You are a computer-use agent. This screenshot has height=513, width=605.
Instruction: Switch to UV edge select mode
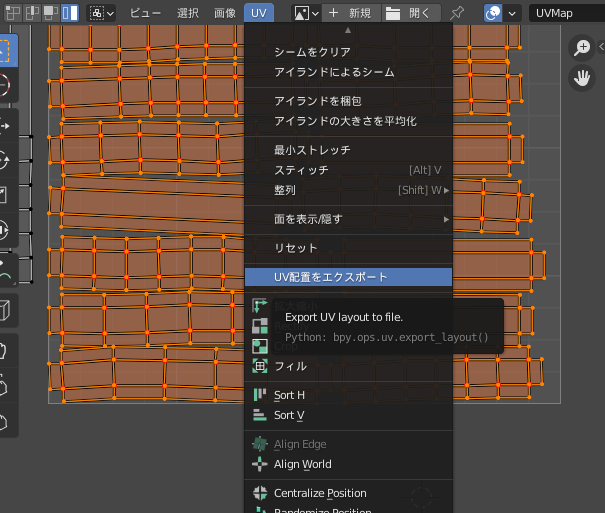pos(32,13)
